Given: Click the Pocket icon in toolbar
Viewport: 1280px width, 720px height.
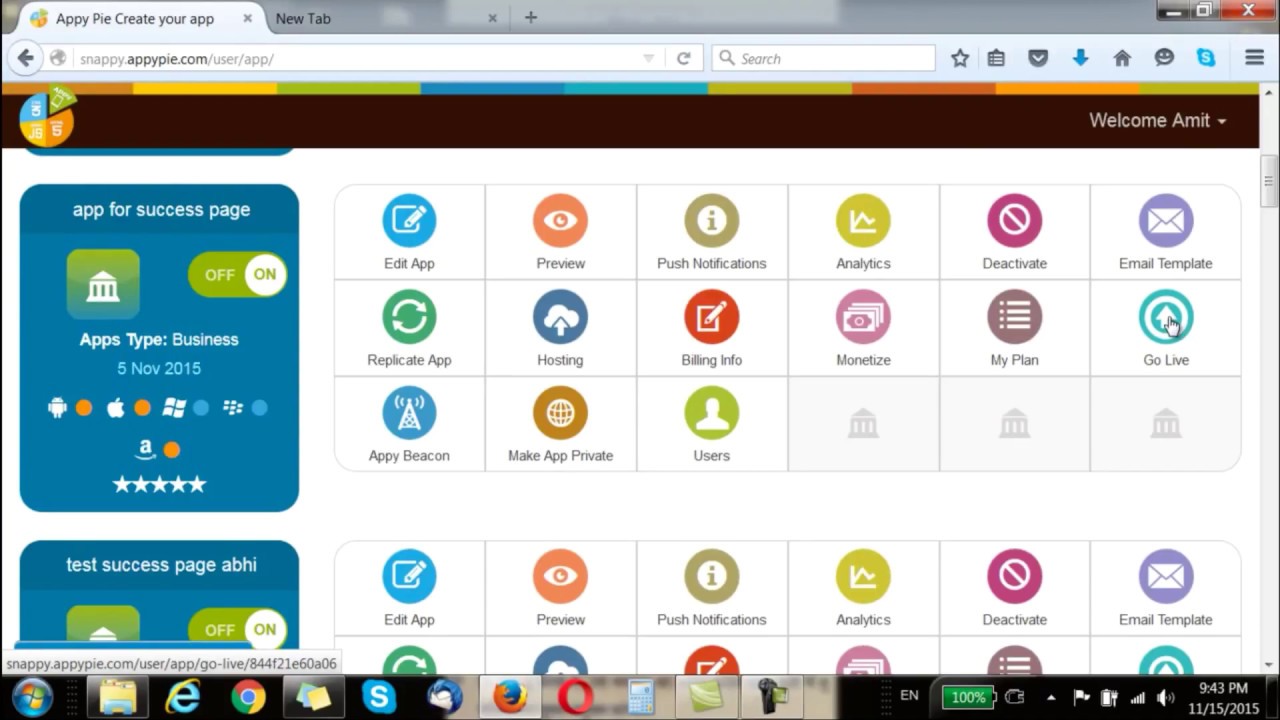Looking at the screenshot, I should coord(1038,58).
